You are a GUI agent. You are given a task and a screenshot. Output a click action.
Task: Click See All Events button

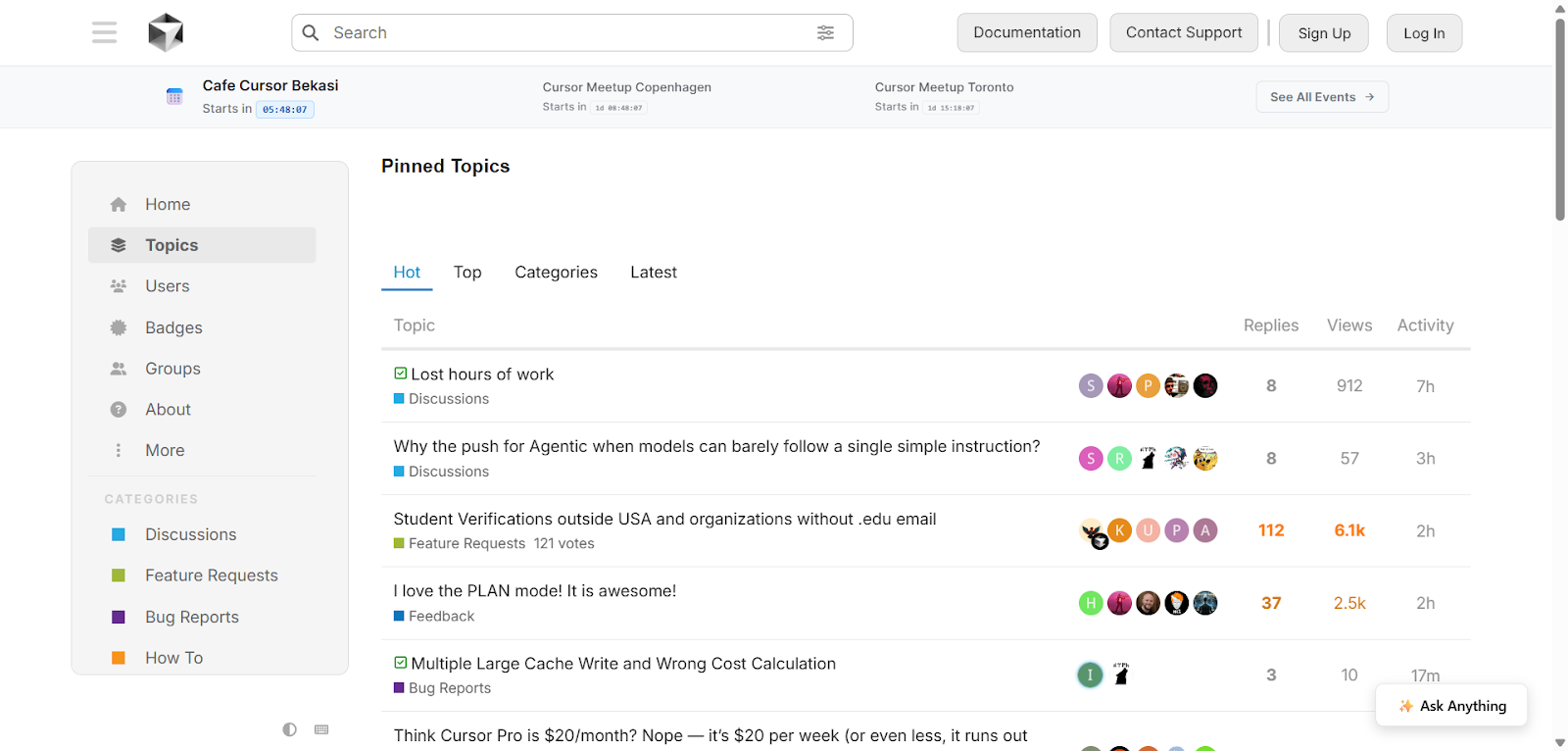[1322, 97]
